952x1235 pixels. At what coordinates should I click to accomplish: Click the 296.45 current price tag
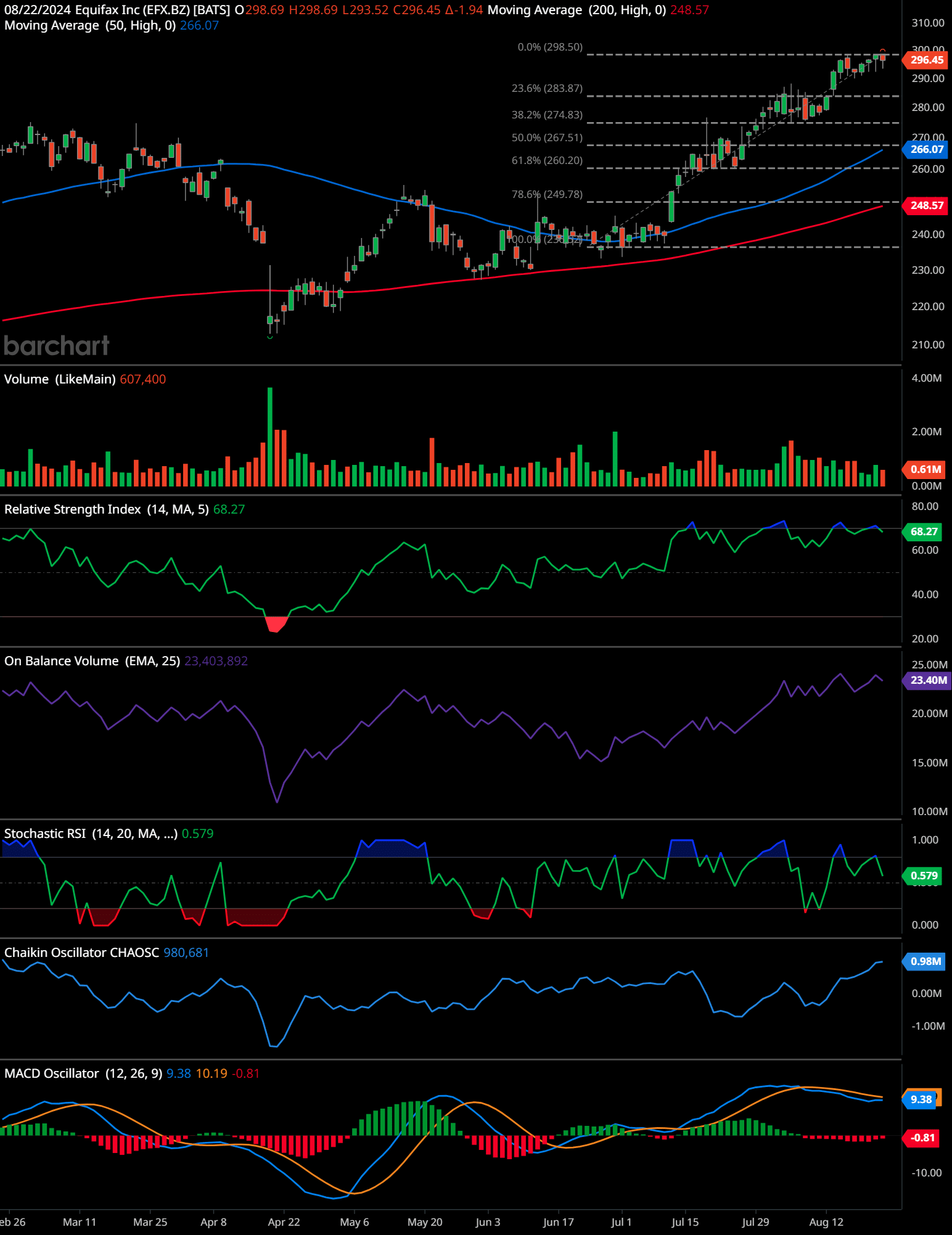925,60
